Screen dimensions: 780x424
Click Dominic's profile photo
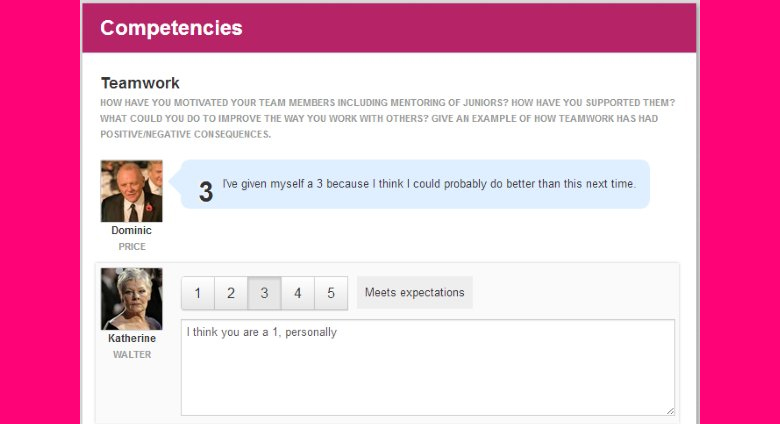tap(131, 191)
